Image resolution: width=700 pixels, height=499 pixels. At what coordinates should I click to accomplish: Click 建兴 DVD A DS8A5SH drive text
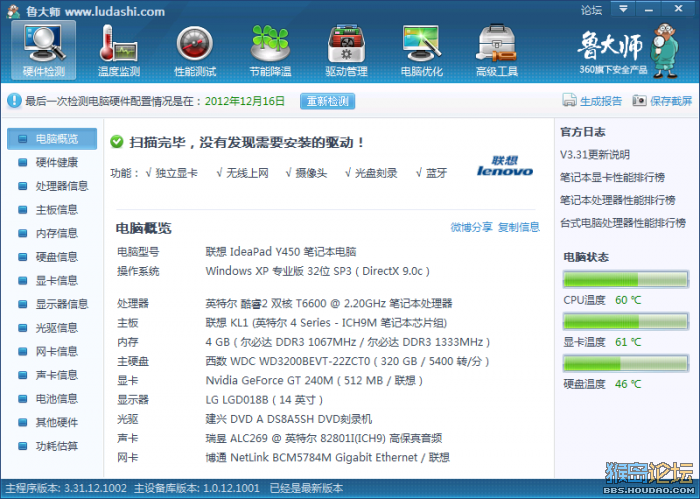tap(288, 419)
